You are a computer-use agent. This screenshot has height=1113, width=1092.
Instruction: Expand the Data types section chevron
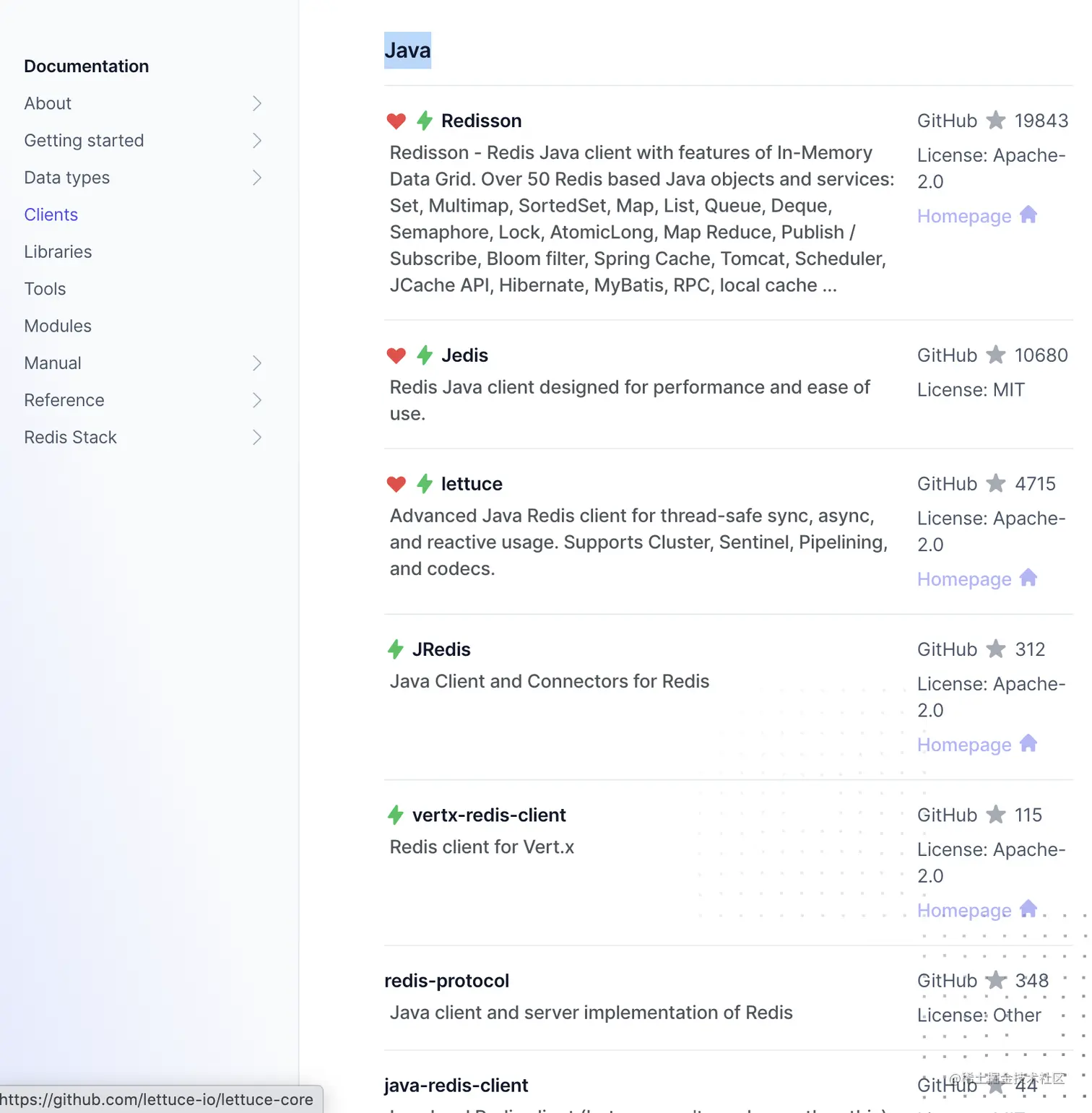[x=257, y=178]
